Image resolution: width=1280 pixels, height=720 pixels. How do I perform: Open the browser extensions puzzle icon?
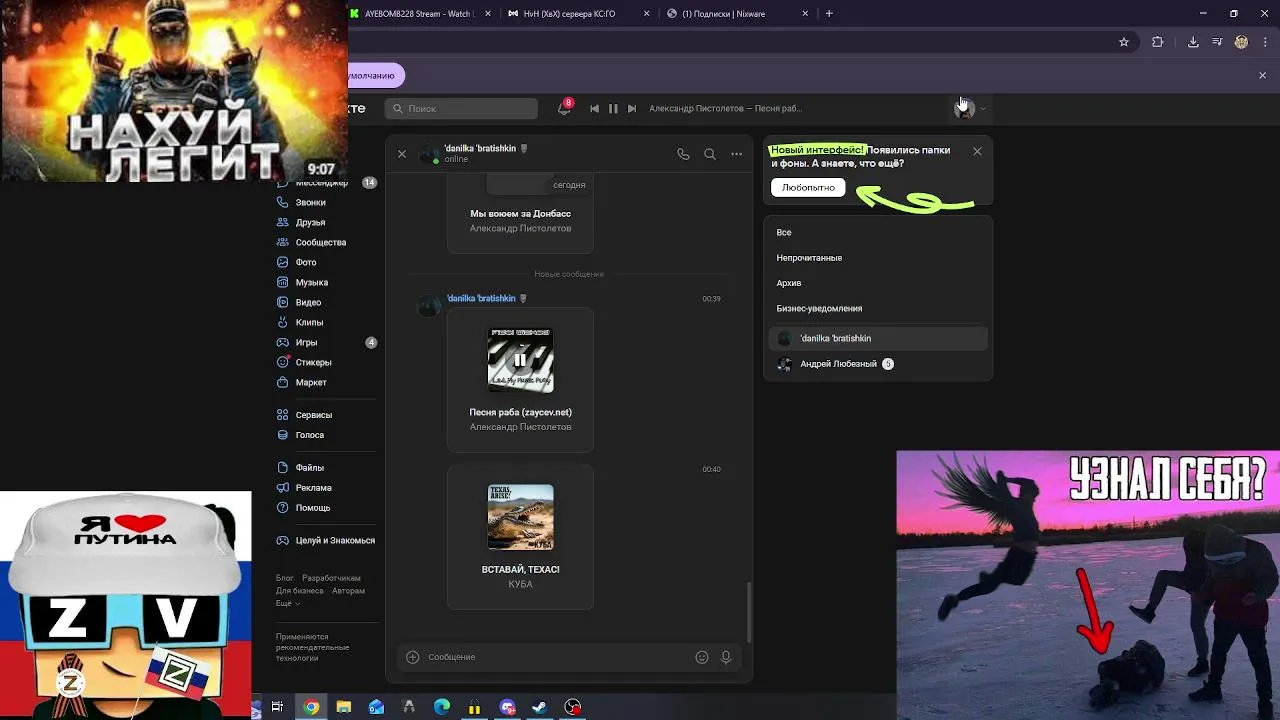click(x=1158, y=42)
